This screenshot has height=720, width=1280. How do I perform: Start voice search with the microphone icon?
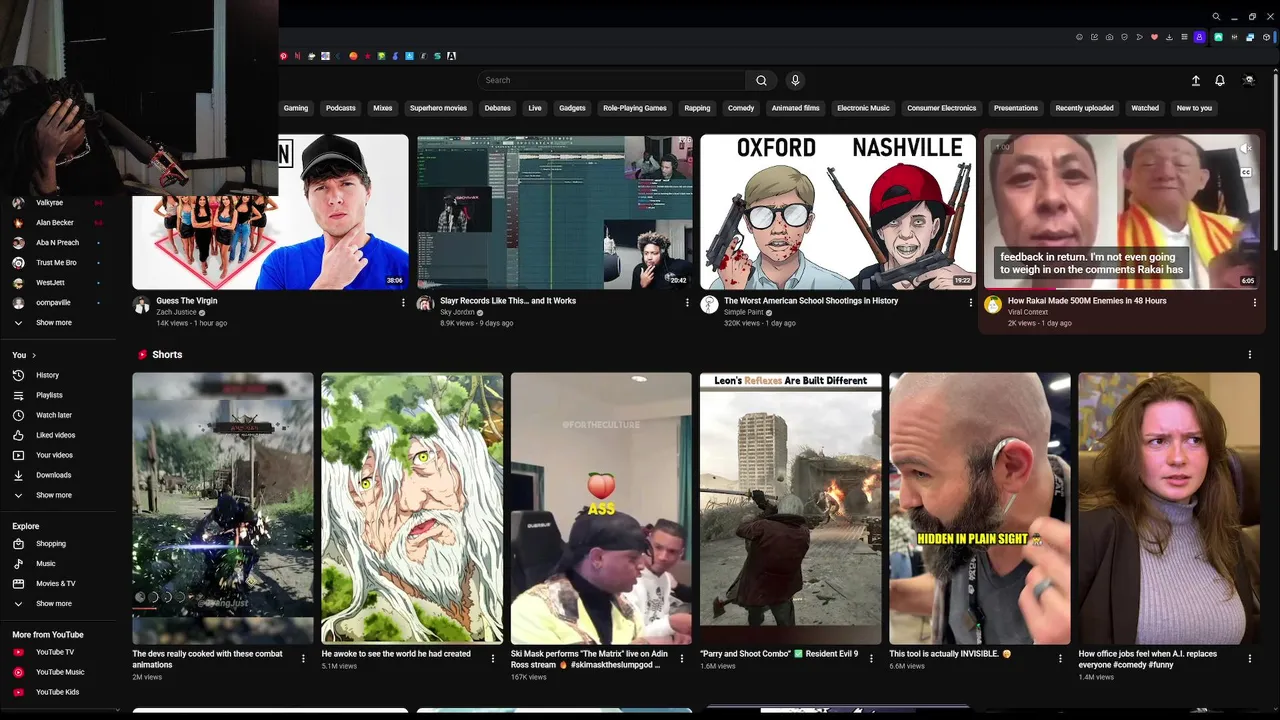click(795, 80)
